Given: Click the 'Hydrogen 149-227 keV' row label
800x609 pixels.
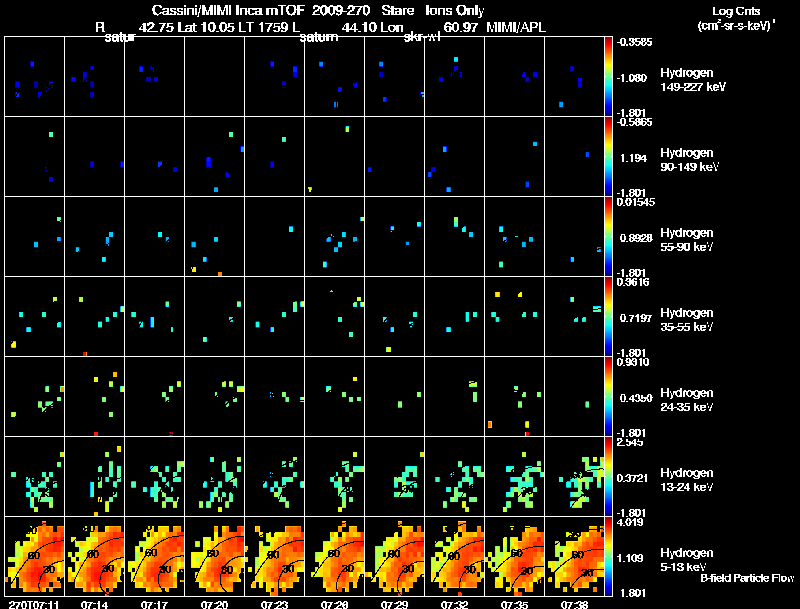Looking at the screenshot, I should (x=693, y=80).
